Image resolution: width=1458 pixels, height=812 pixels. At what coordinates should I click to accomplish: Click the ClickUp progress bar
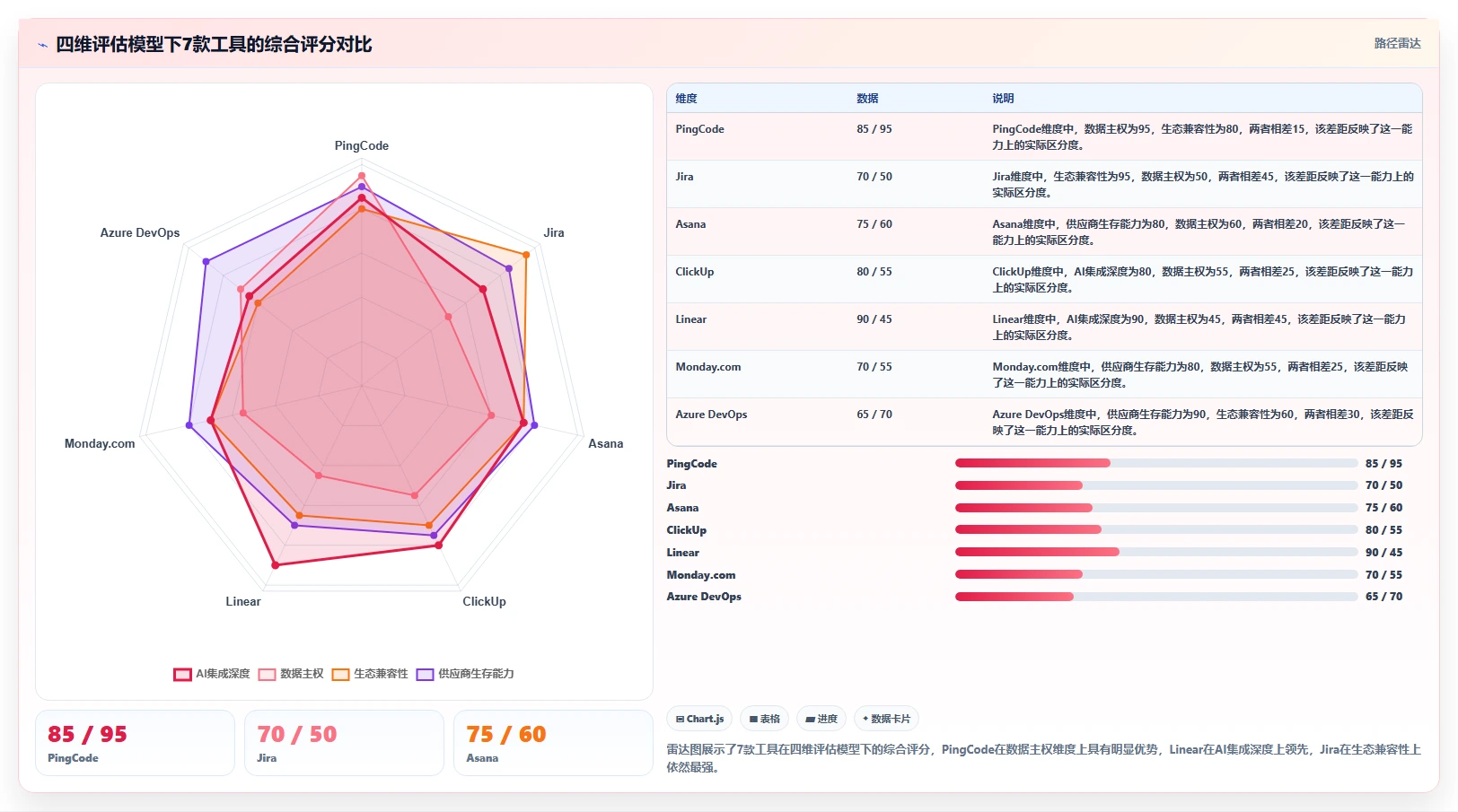(1156, 529)
